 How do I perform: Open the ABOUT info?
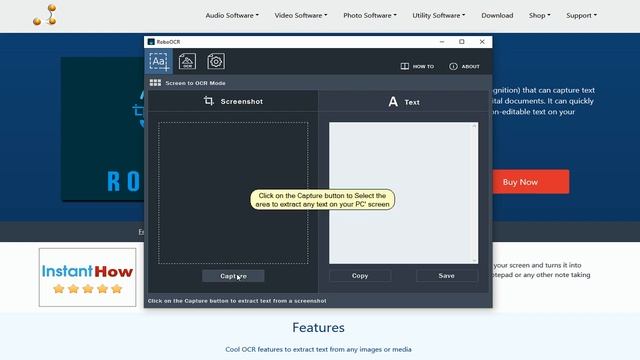coord(464,66)
